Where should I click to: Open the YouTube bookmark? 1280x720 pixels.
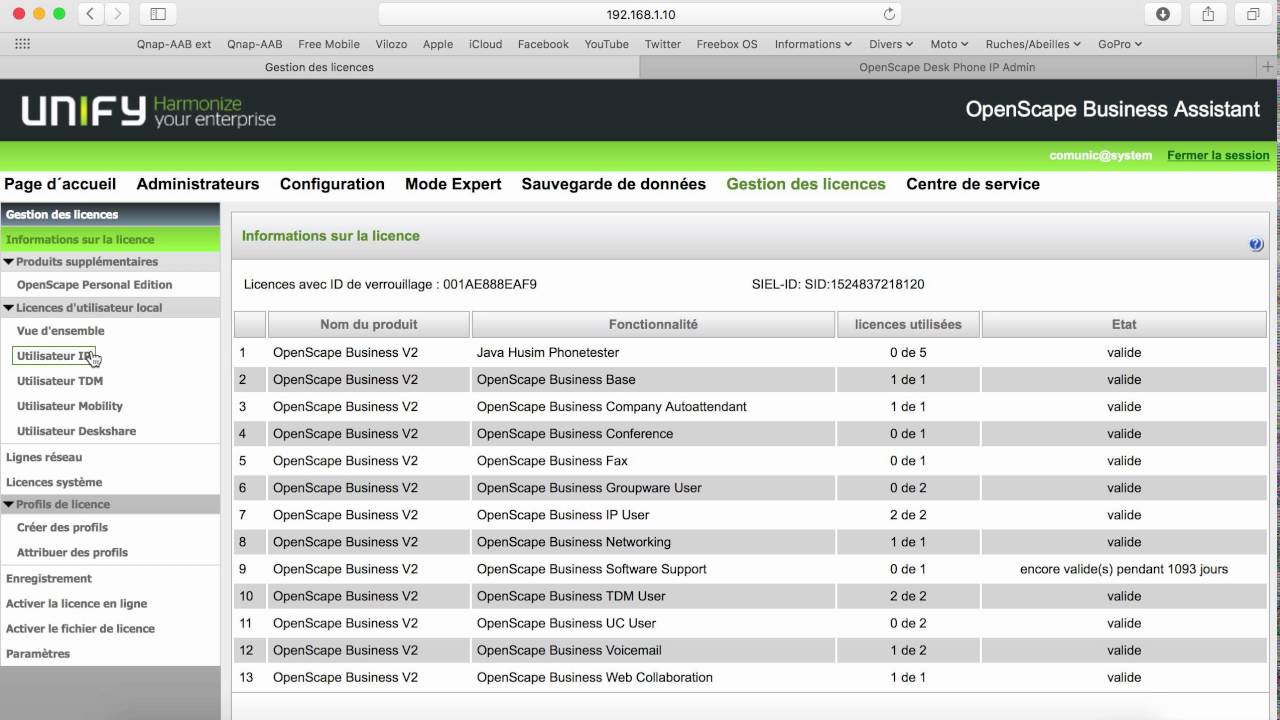607,44
